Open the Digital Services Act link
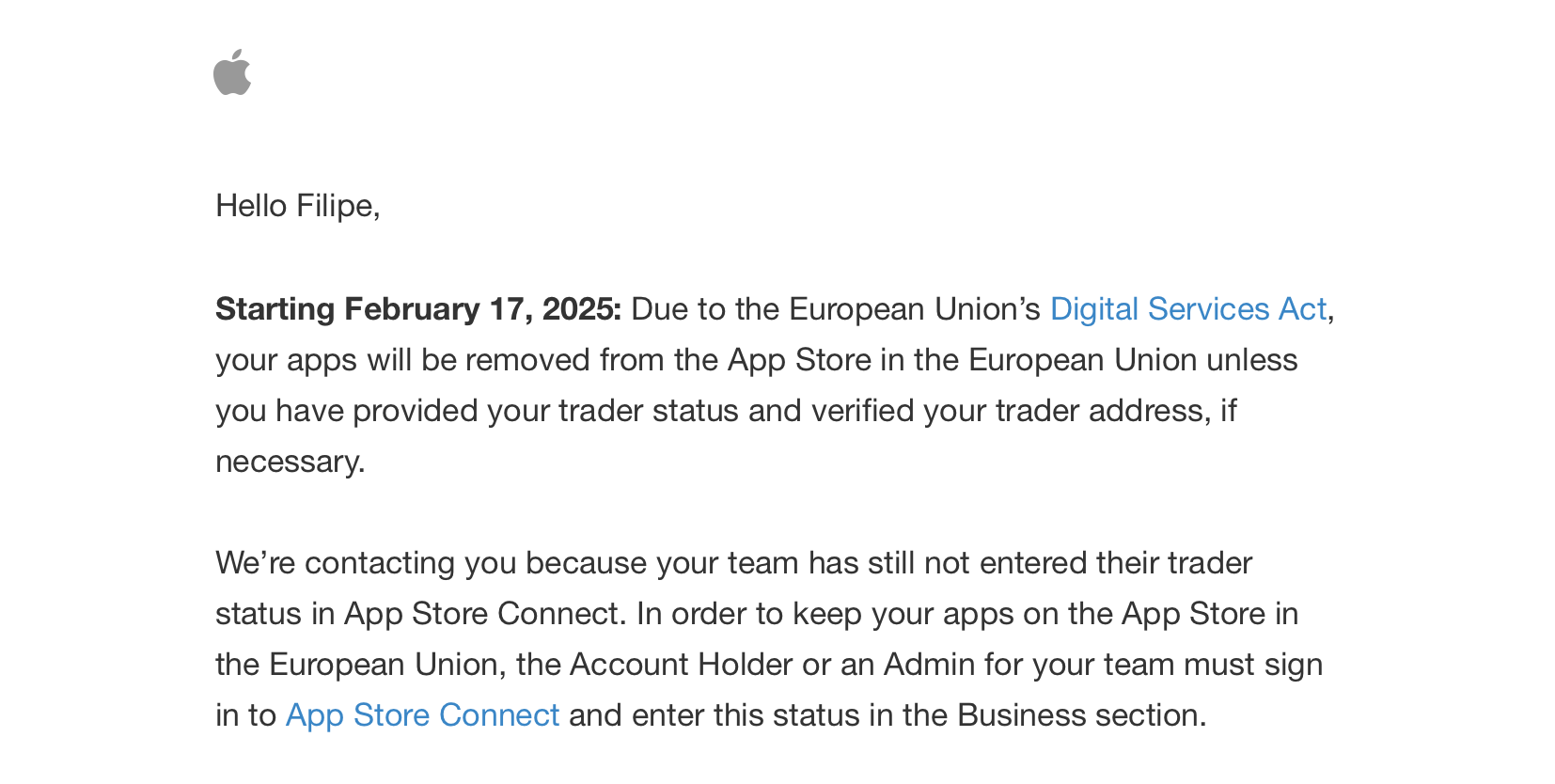This screenshot has width=1555, height=784. tap(1187, 309)
